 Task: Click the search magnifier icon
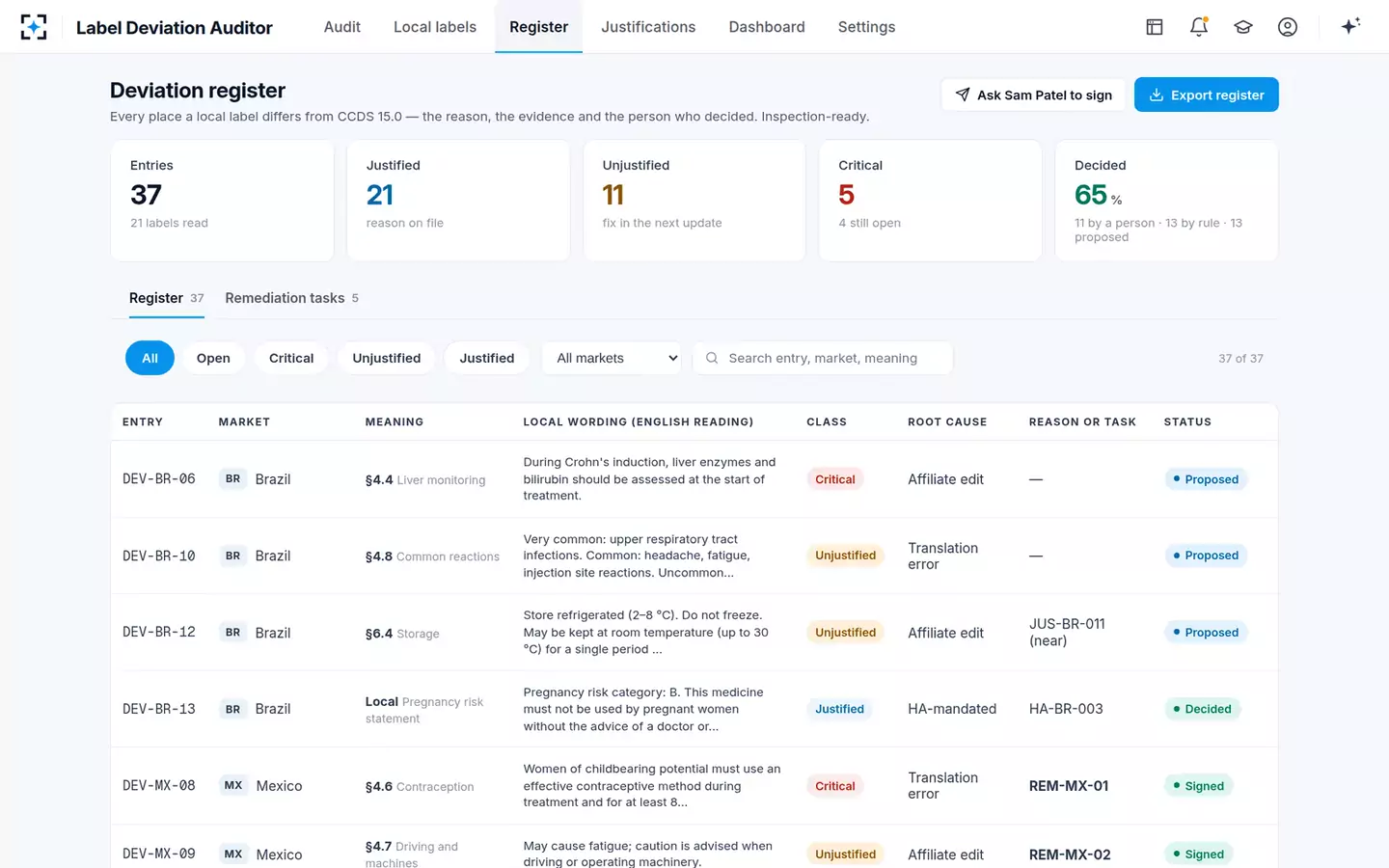click(712, 358)
